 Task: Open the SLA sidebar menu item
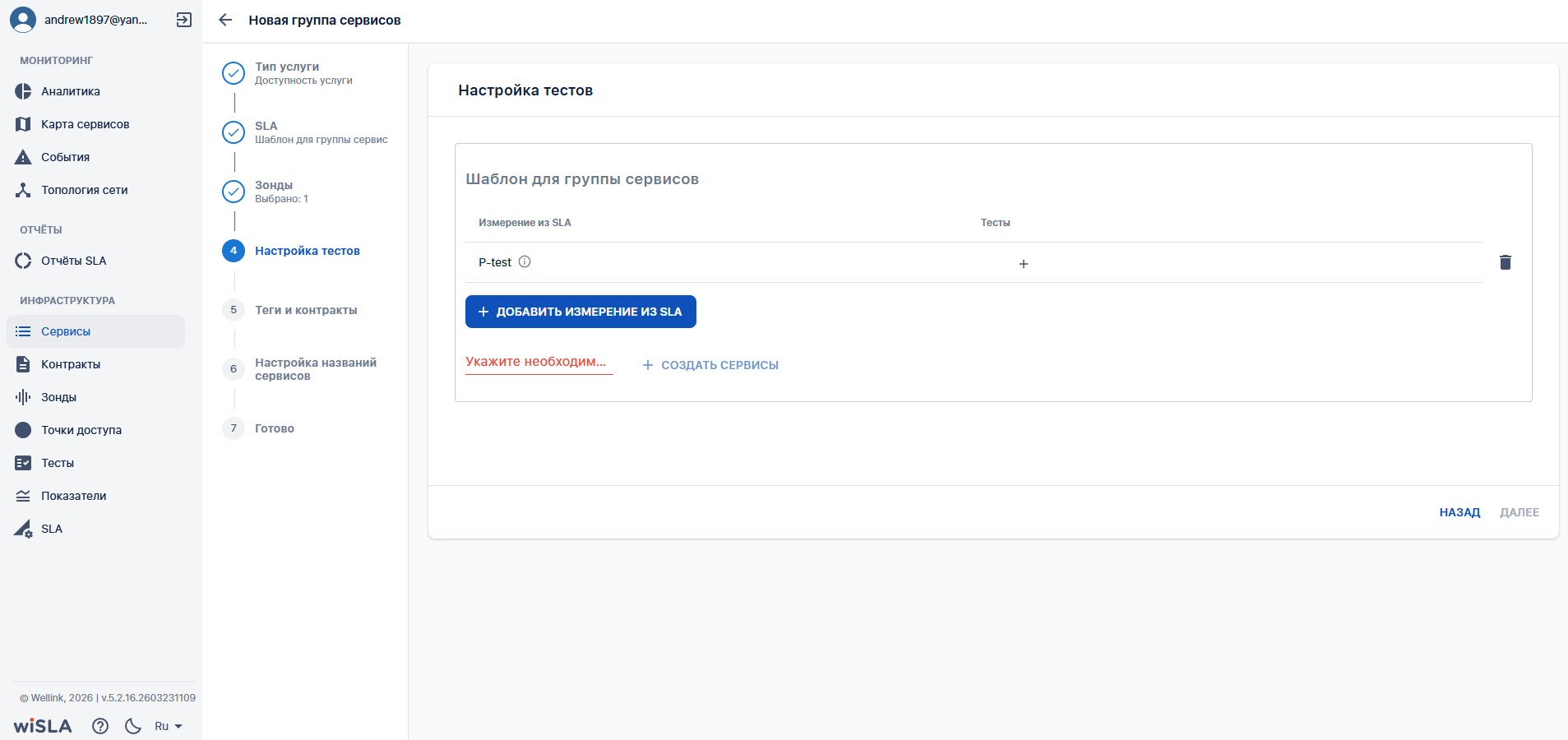click(95, 529)
